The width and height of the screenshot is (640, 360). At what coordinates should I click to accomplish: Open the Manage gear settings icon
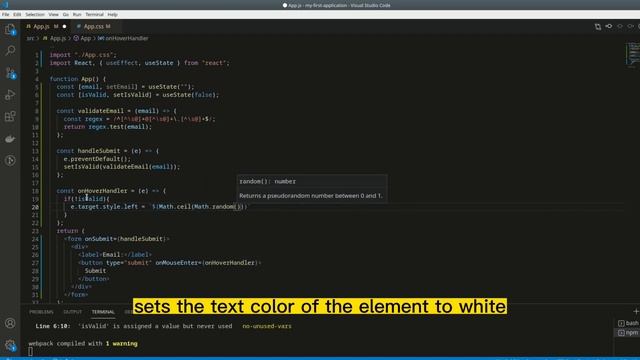pos(10,345)
